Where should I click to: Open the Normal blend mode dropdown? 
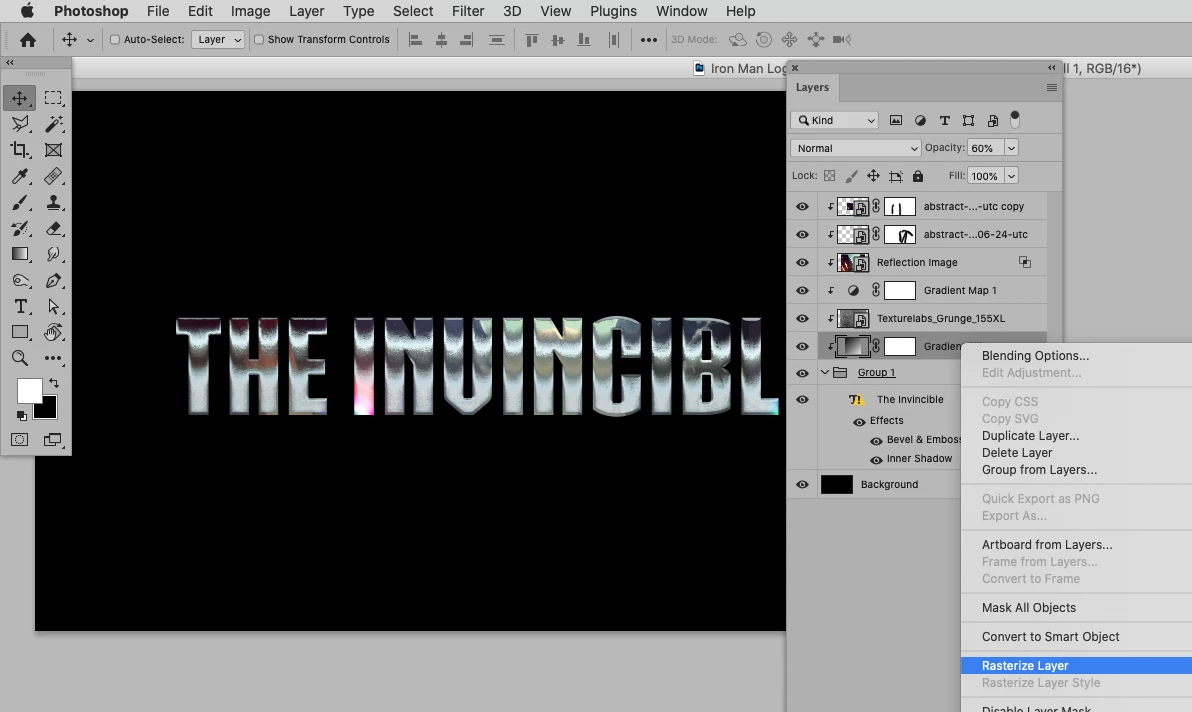pos(856,148)
